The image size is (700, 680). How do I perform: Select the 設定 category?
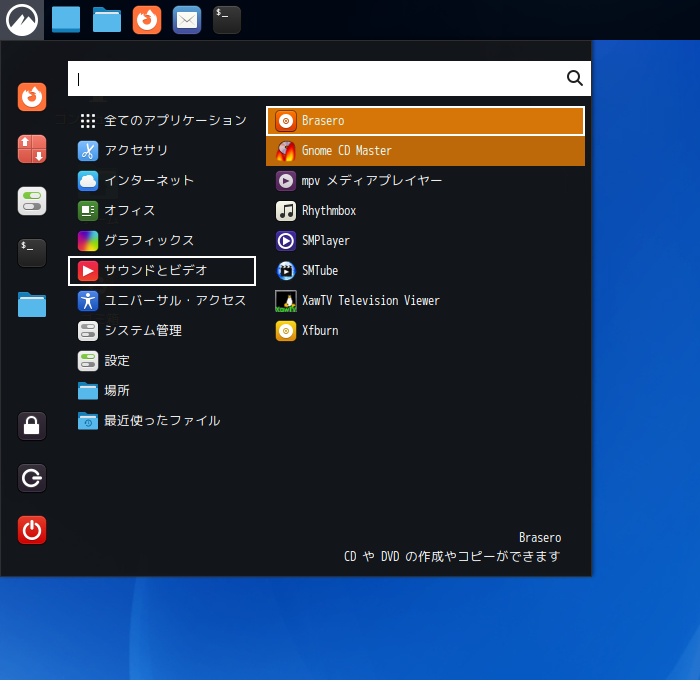pyautogui.click(x=162, y=361)
